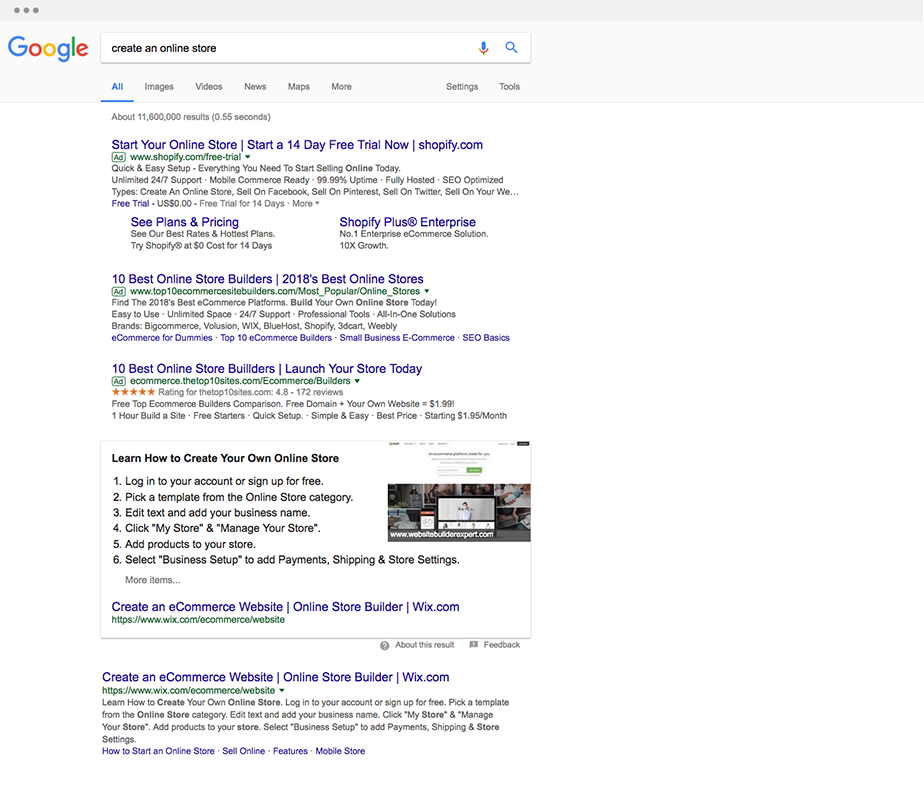Click snippet heading 'Learn How to Create Your Own Online Store'
The height and width of the screenshot is (795, 924).
point(225,458)
